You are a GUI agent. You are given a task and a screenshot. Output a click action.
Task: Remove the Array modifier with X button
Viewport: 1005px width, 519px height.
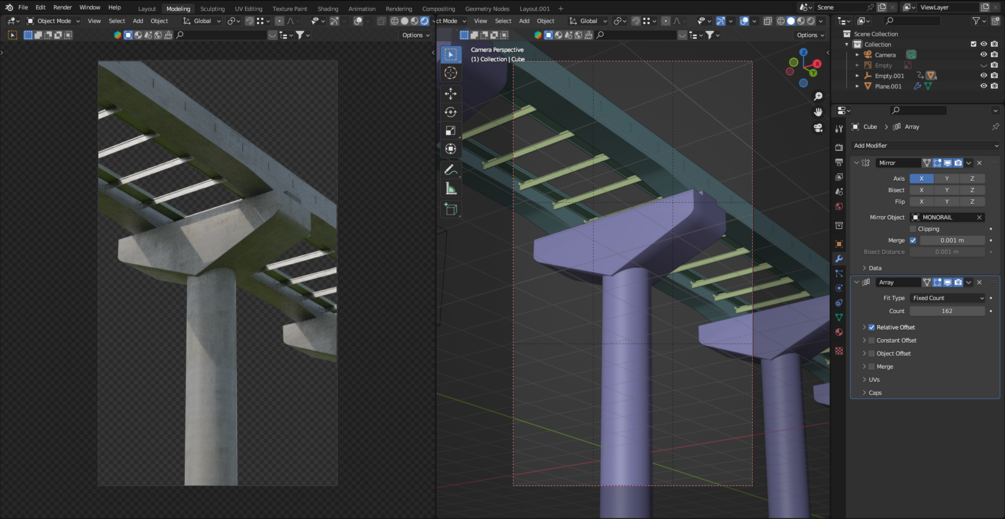point(979,282)
